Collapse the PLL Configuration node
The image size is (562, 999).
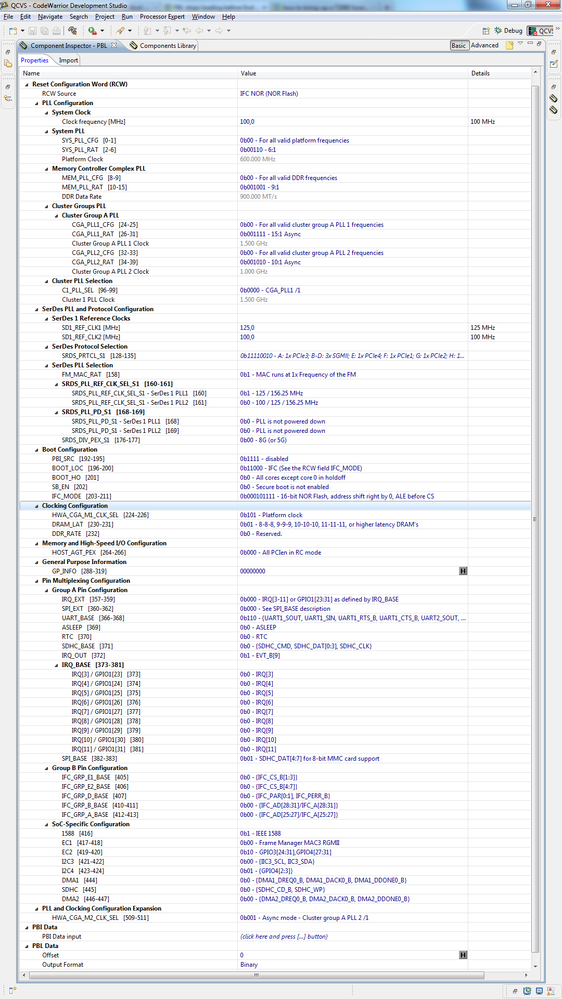click(36, 103)
